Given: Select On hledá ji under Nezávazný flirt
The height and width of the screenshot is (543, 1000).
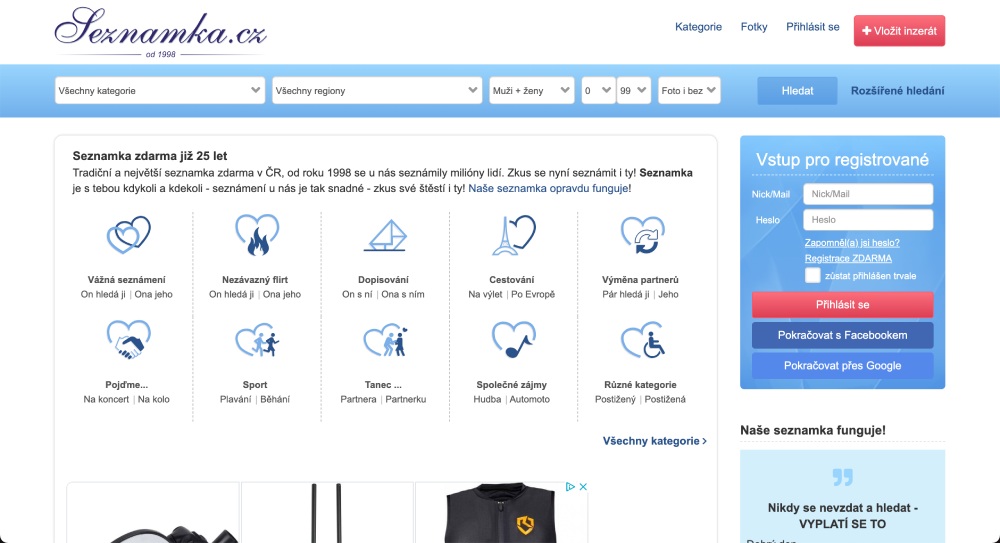Looking at the screenshot, I should point(232,294).
